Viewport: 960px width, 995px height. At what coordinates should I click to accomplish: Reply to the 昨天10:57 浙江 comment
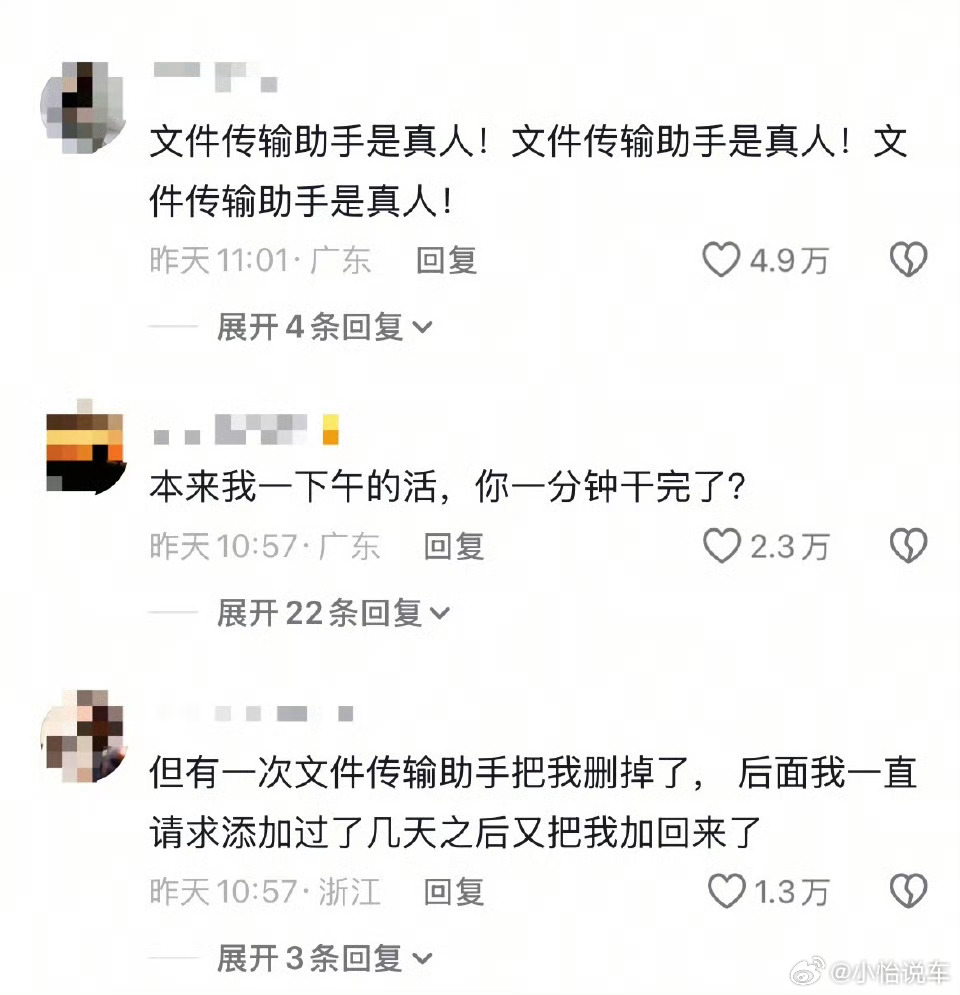click(x=454, y=892)
